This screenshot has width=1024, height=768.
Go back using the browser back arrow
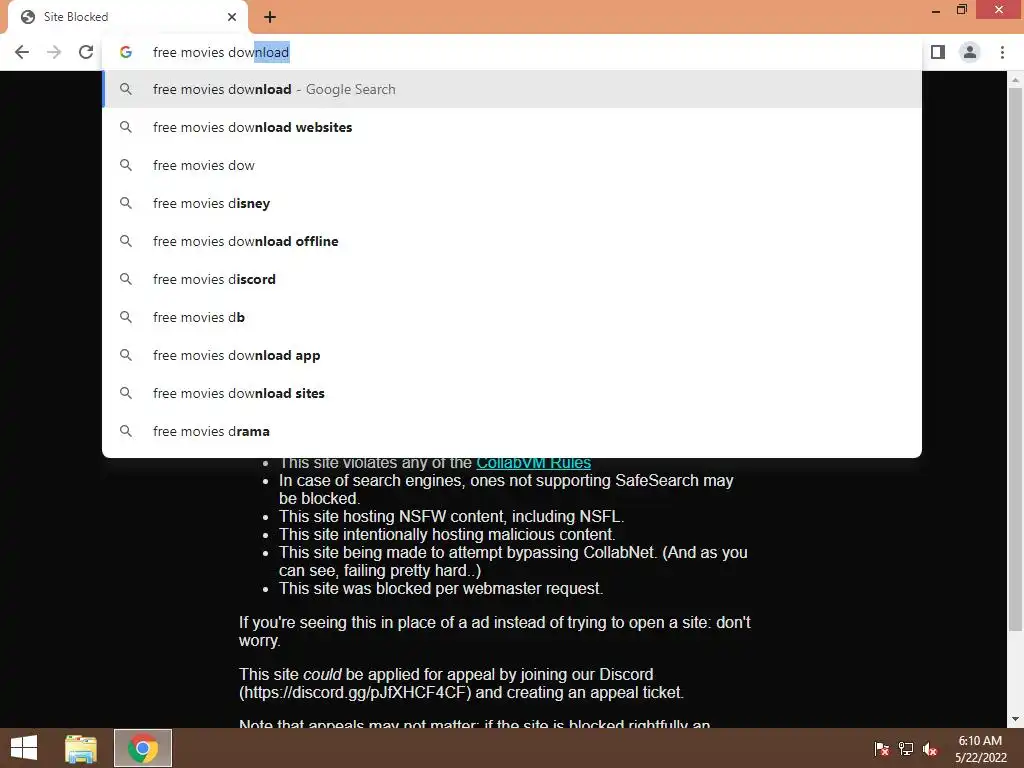[x=22, y=52]
